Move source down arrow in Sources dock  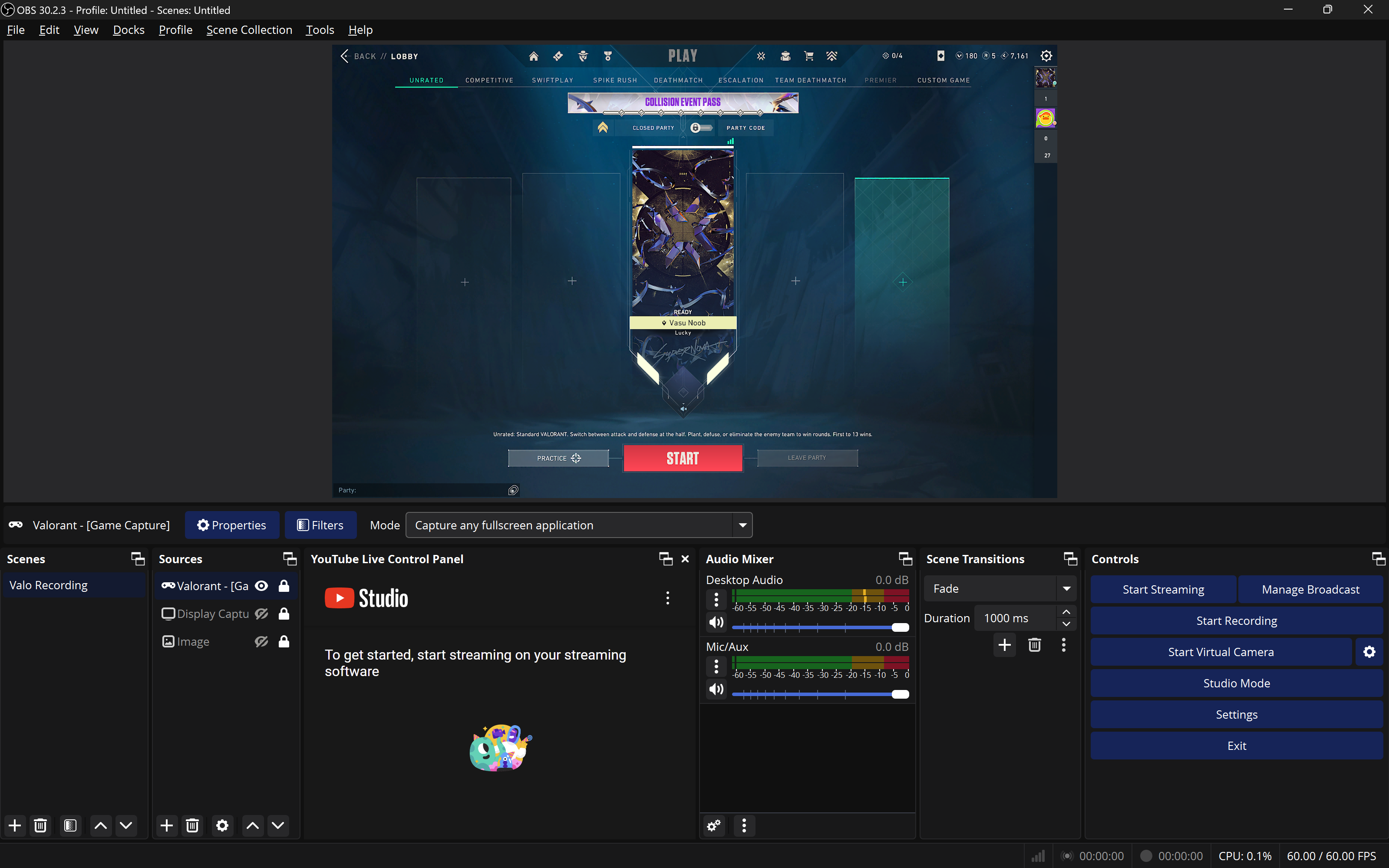pos(278,825)
